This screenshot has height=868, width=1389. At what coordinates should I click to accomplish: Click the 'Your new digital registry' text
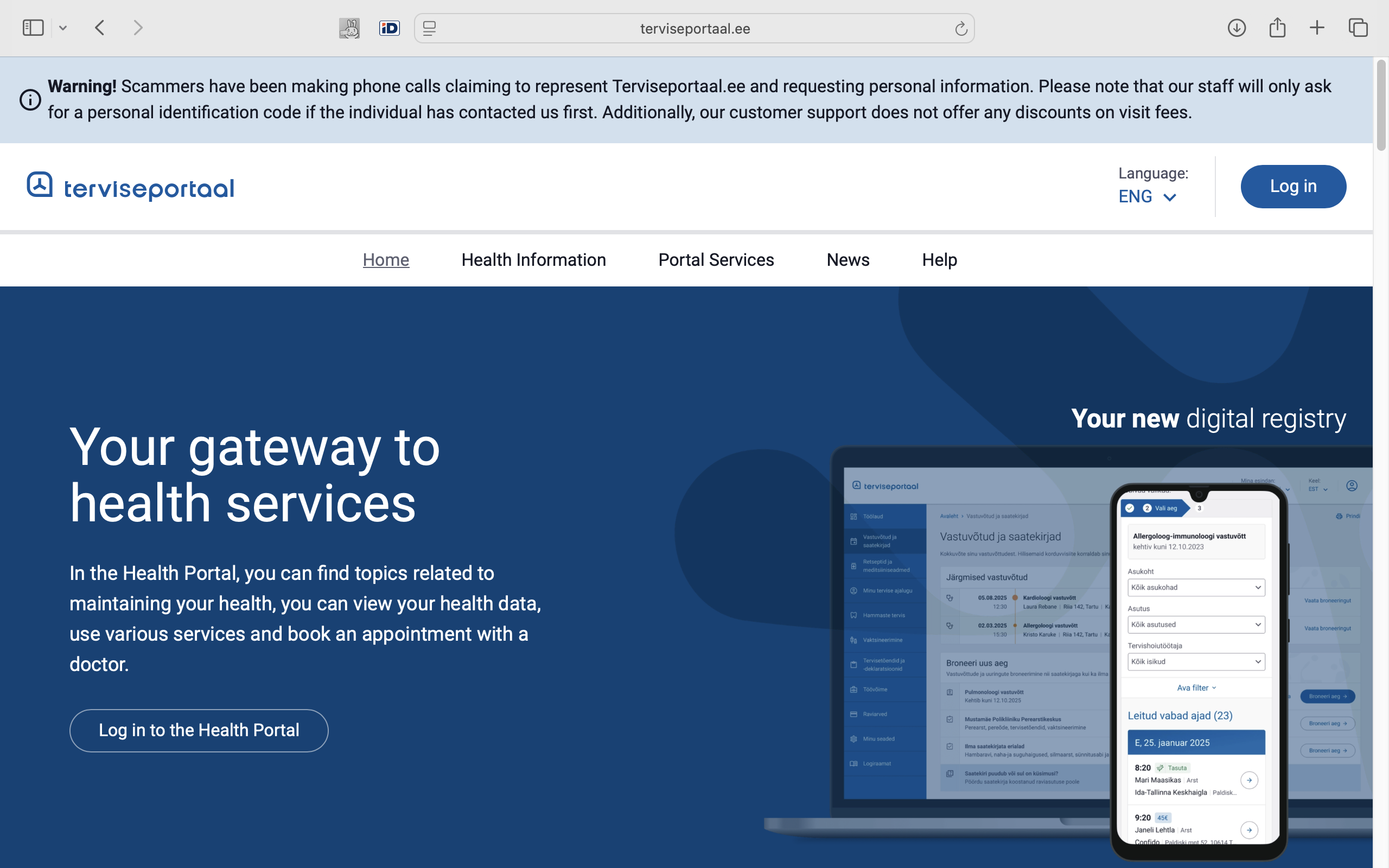1208,418
